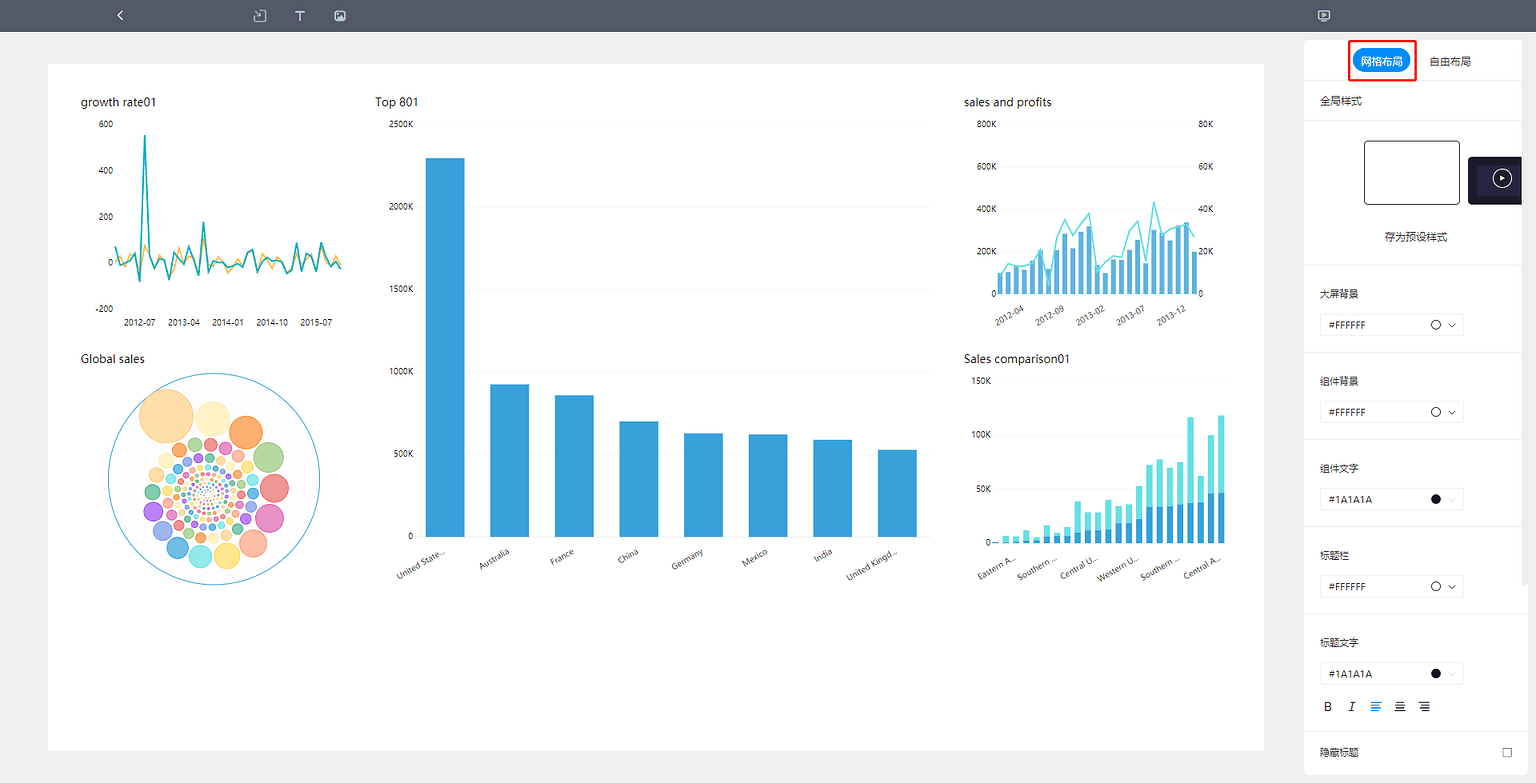Screen dimensions: 1536x783
Task: Click the add chart component icon
Action: (x=260, y=16)
